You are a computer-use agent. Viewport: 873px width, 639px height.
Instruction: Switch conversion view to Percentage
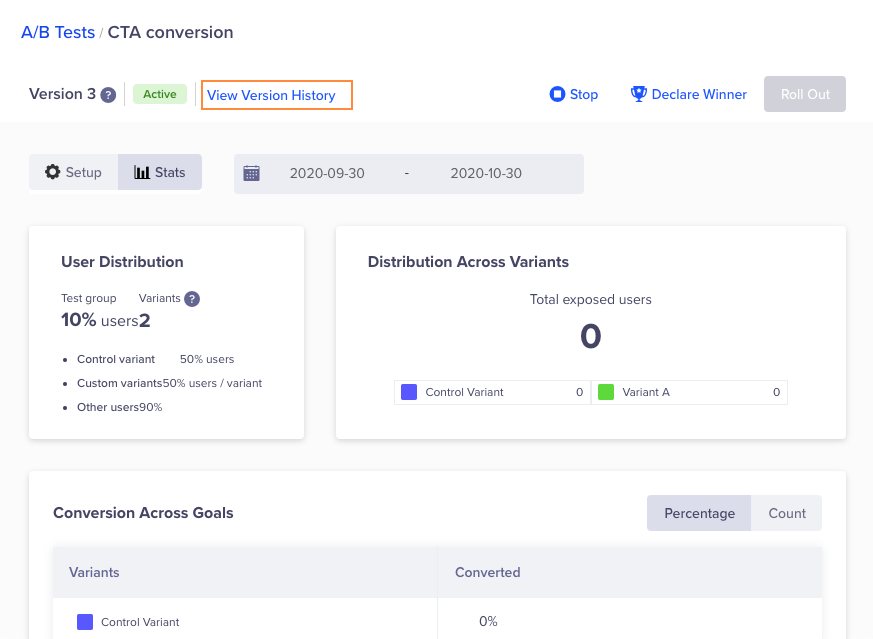coord(699,513)
